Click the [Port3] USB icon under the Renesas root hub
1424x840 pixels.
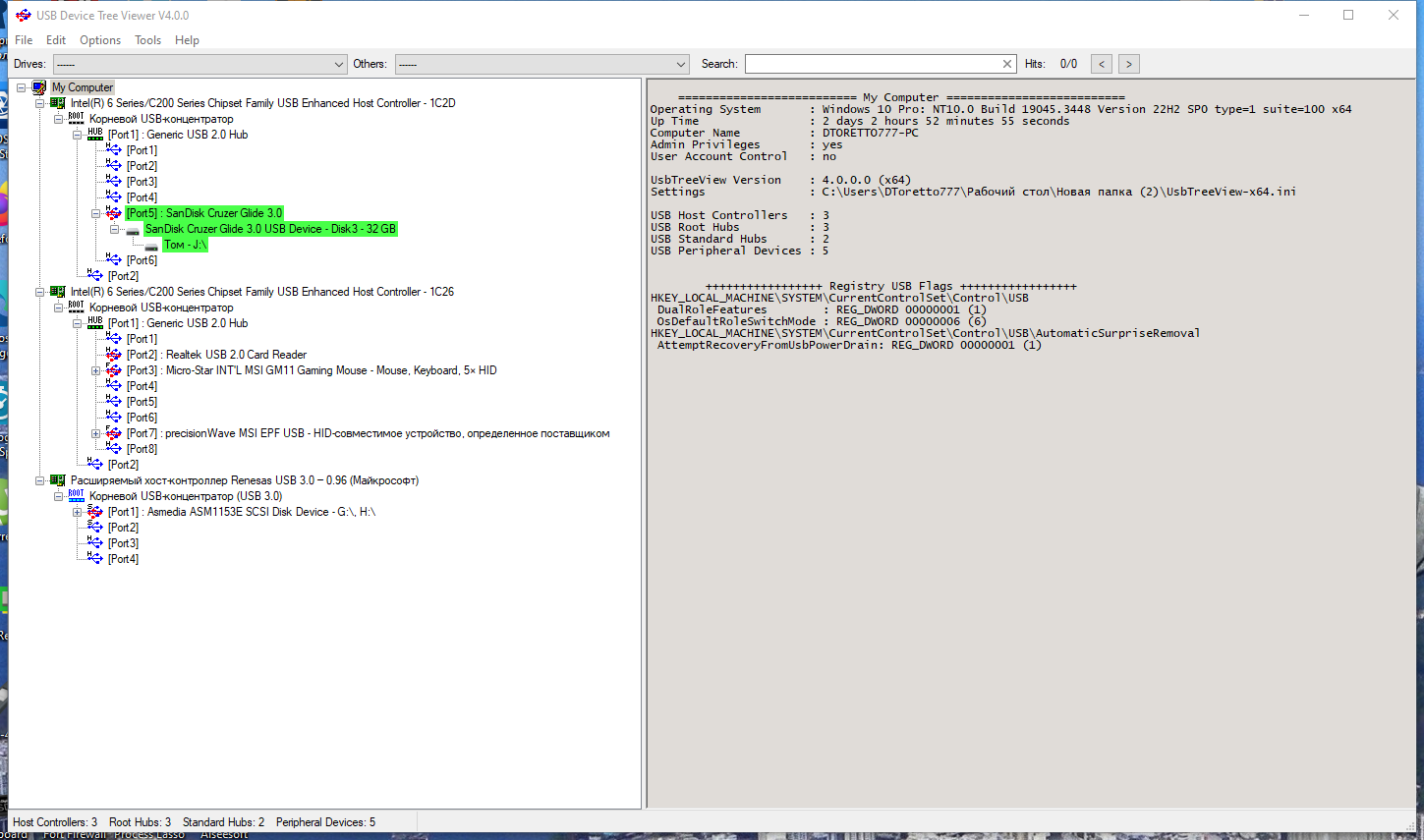(95, 543)
